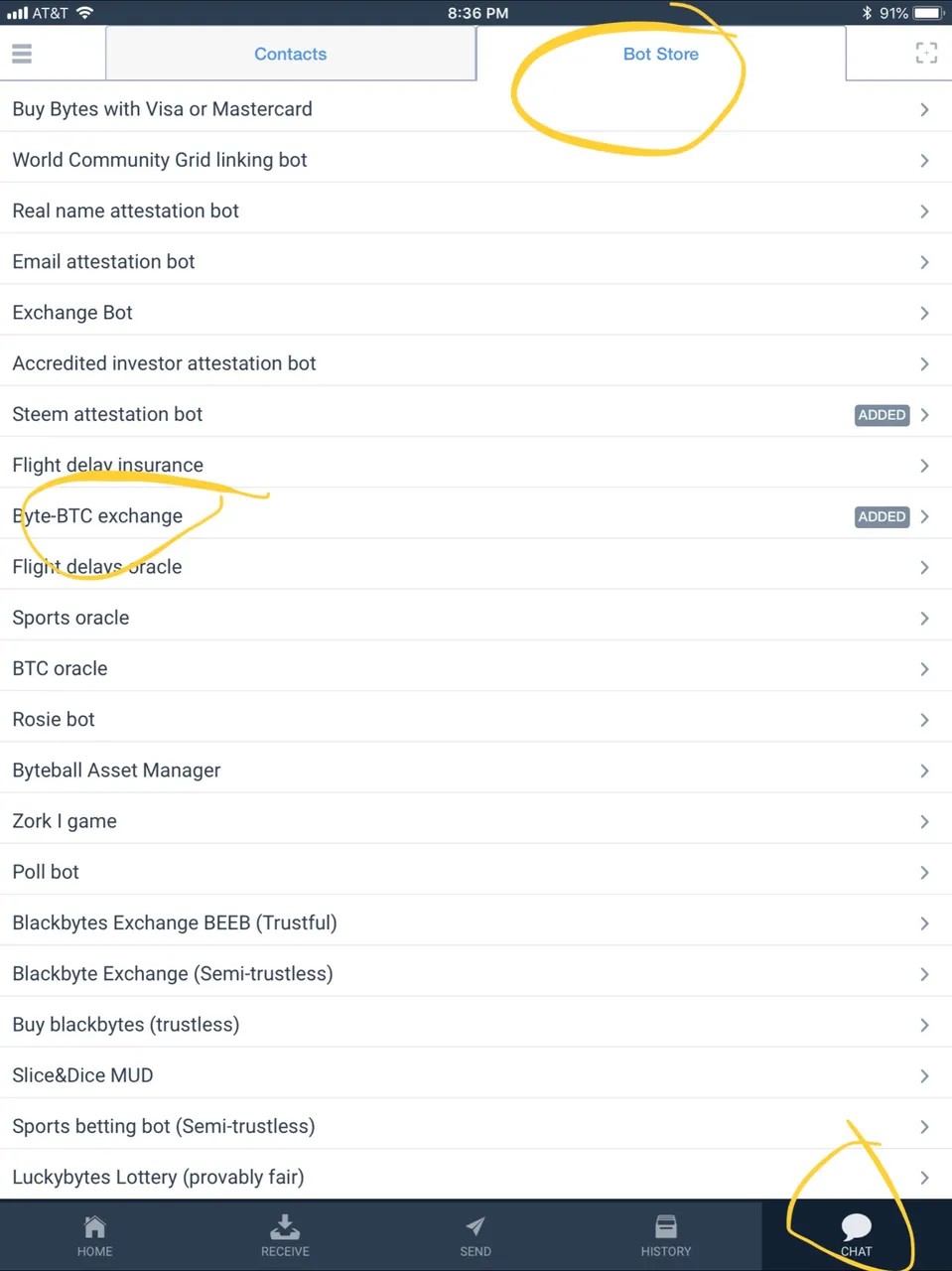The height and width of the screenshot is (1271, 952).
Task: Choose Slice&Dice MUD bot
Action: pos(476,1075)
